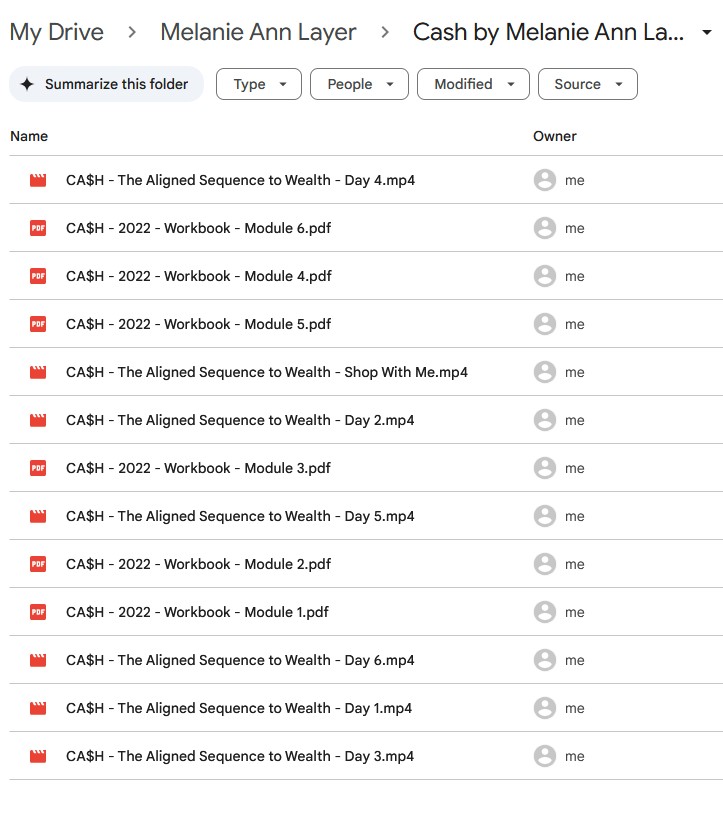723x813 pixels.
Task: Click the Owner column header
Action: [x=554, y=136]
